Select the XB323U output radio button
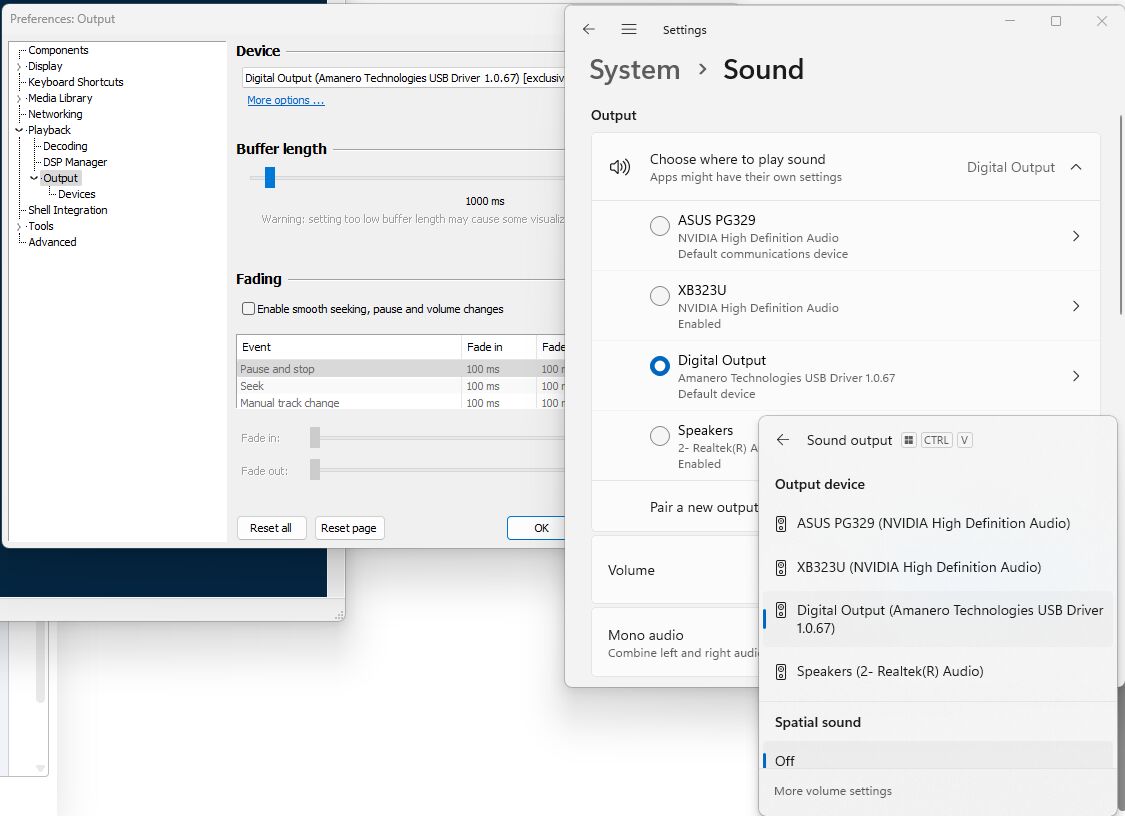Screen dimensions: 1125x816 (659, 296)
